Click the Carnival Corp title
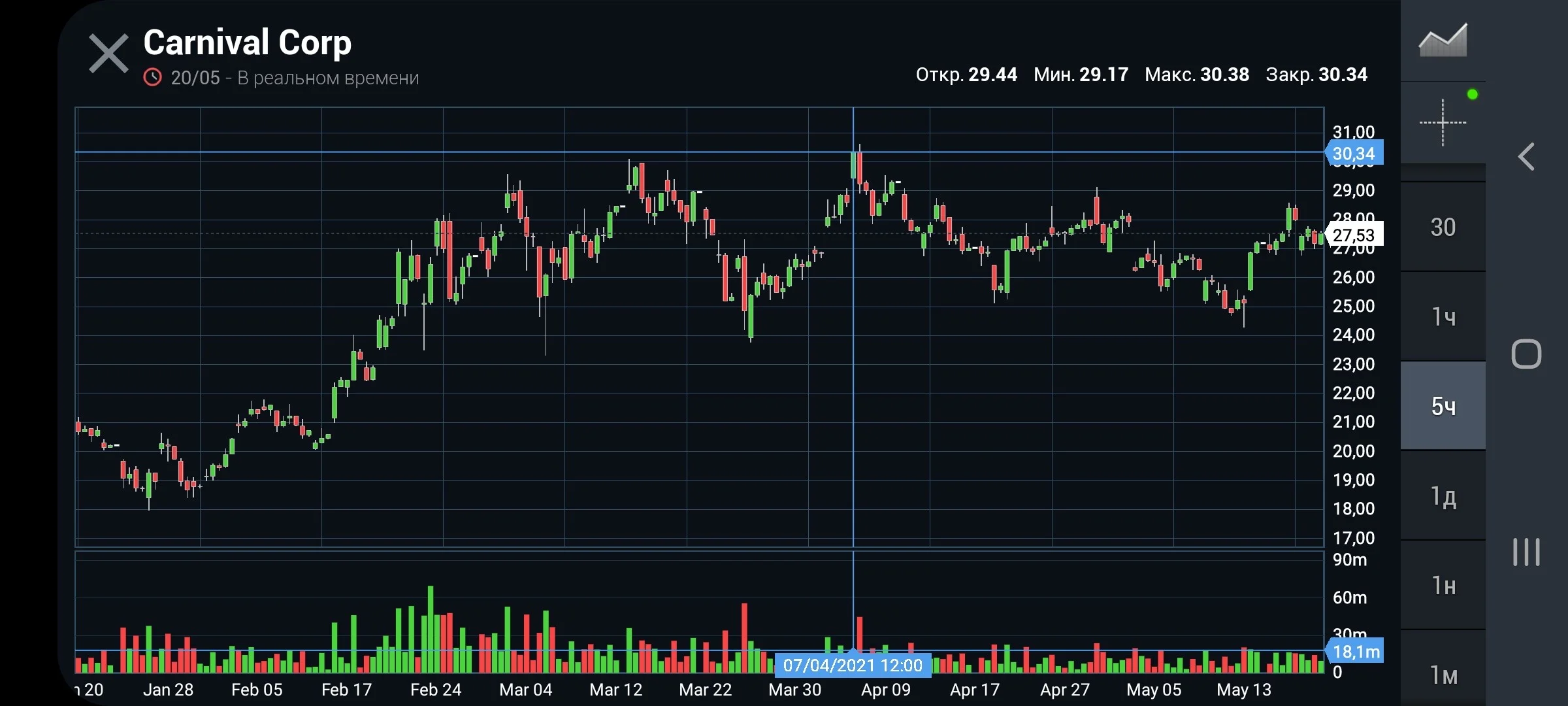This screenshot has height=706, width=1568. tap(247, 42)
